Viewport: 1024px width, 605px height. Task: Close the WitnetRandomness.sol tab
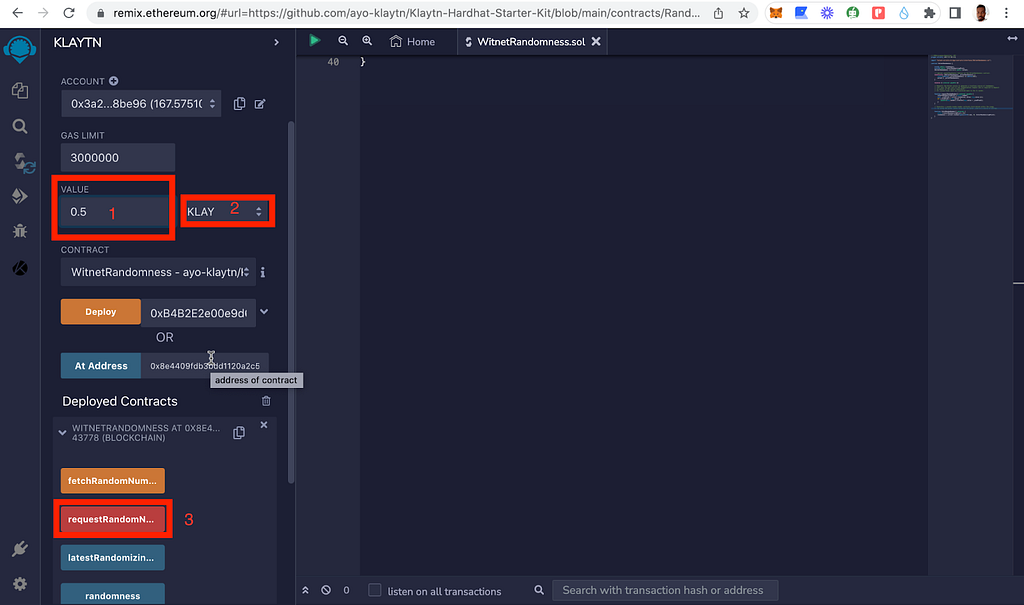(596, 41)
